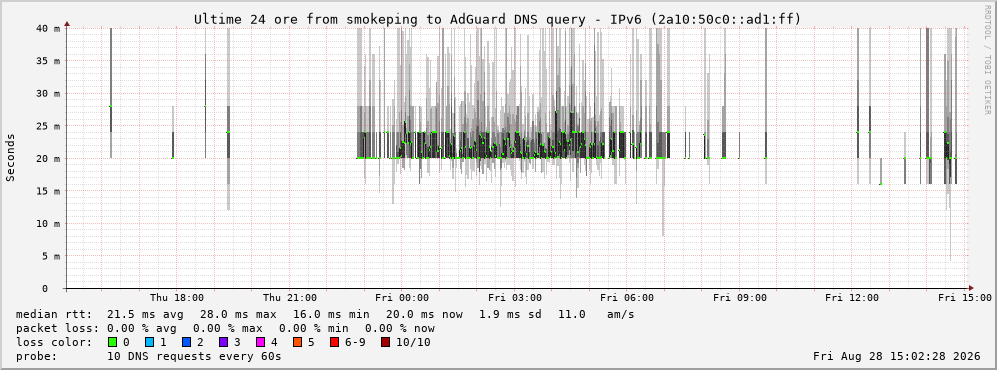Click the Fri 00:00 time axis label
997x370 pixels.
pyautogui.click(x=402, y=298)
